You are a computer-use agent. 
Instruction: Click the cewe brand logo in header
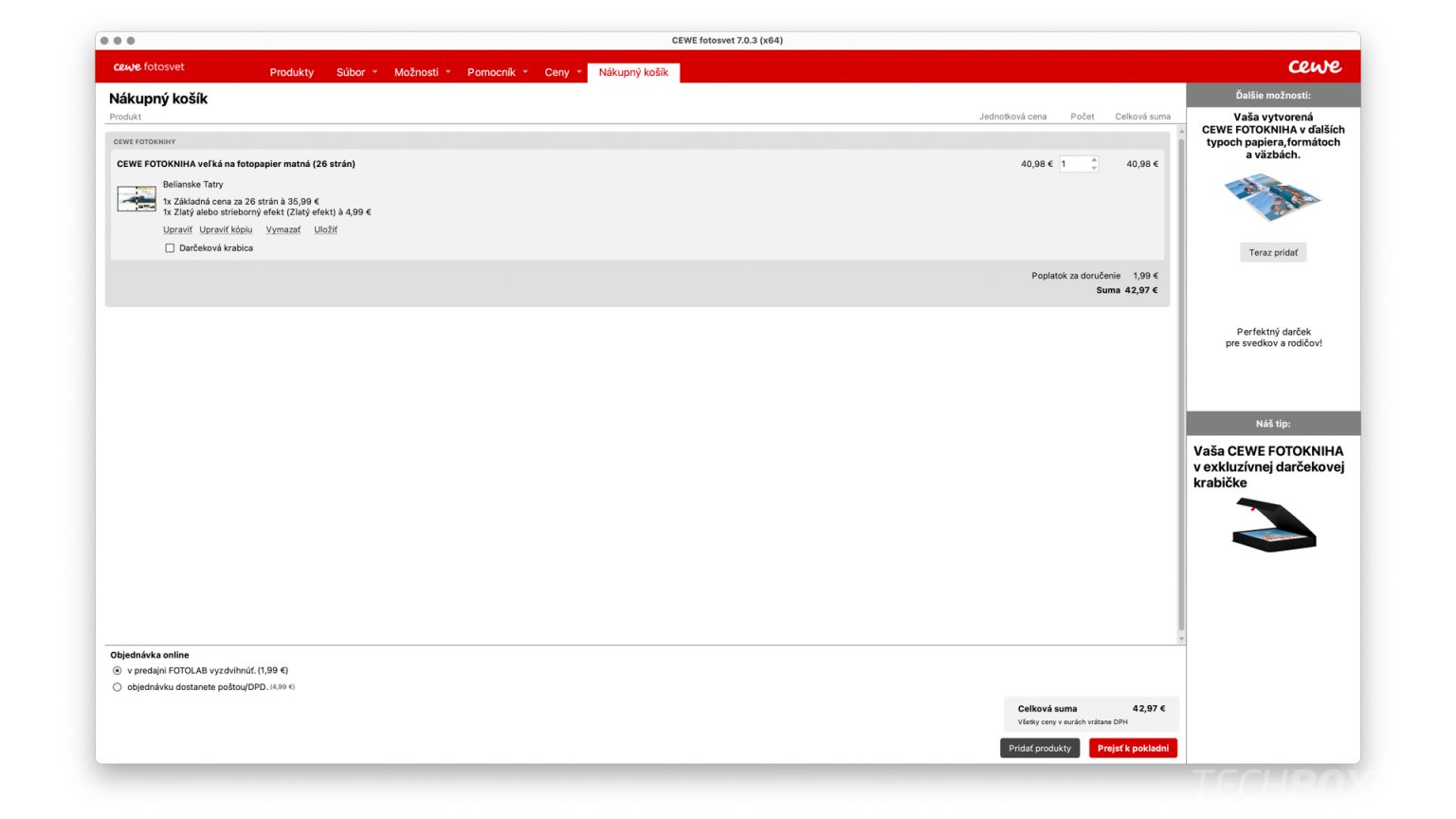(1315, 66)
